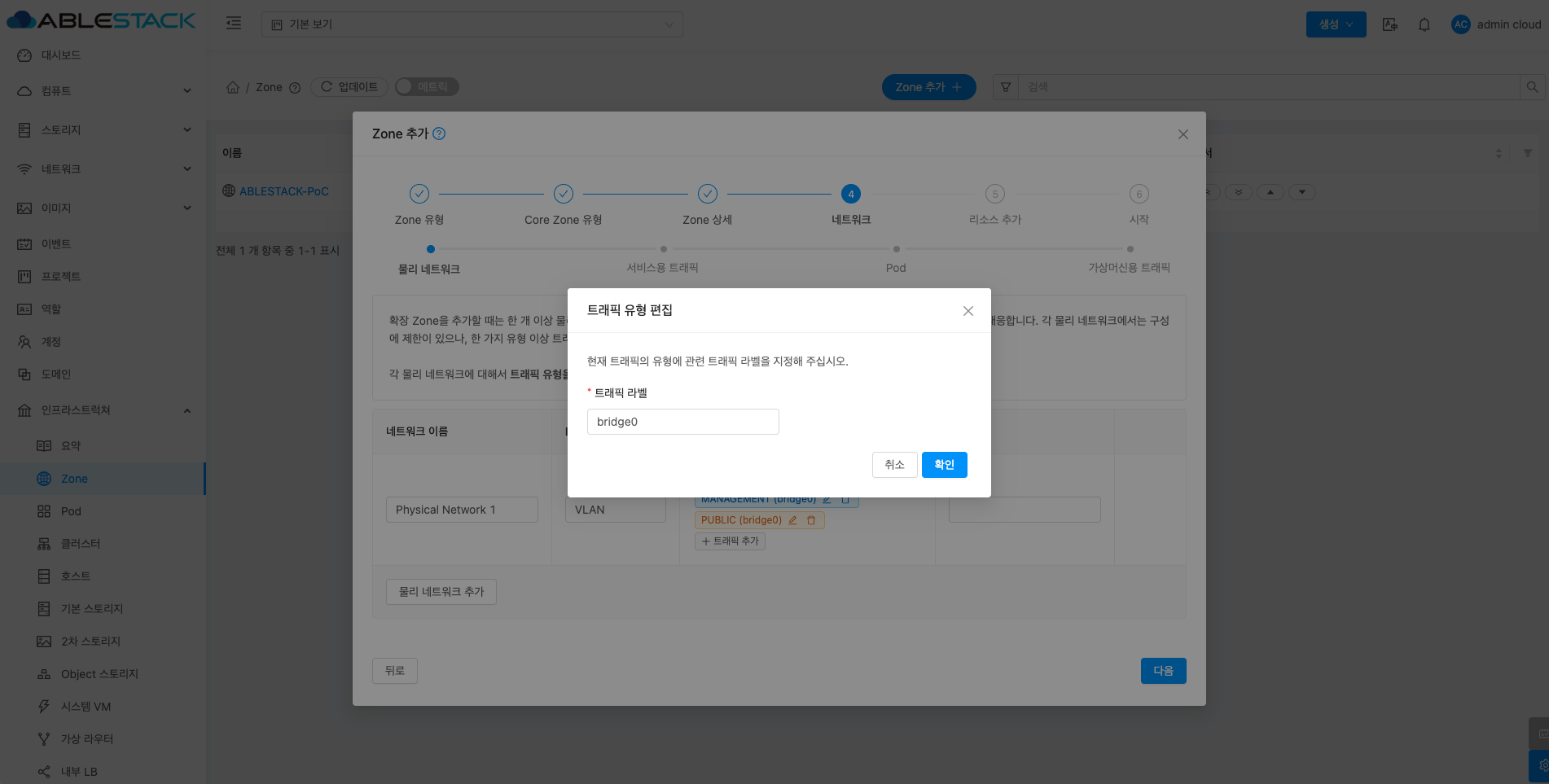Click the 도메인 icon in sidebar
The width and height of the screenshot is (1549, 784).
click(x=24, y=374)
